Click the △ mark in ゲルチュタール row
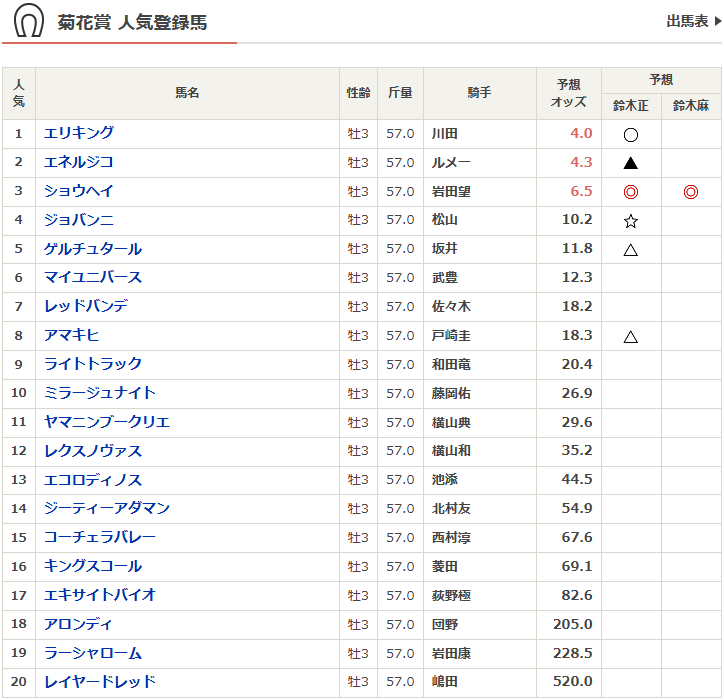Viewport: 724px width, 700px height. click(x=630, y=250)
